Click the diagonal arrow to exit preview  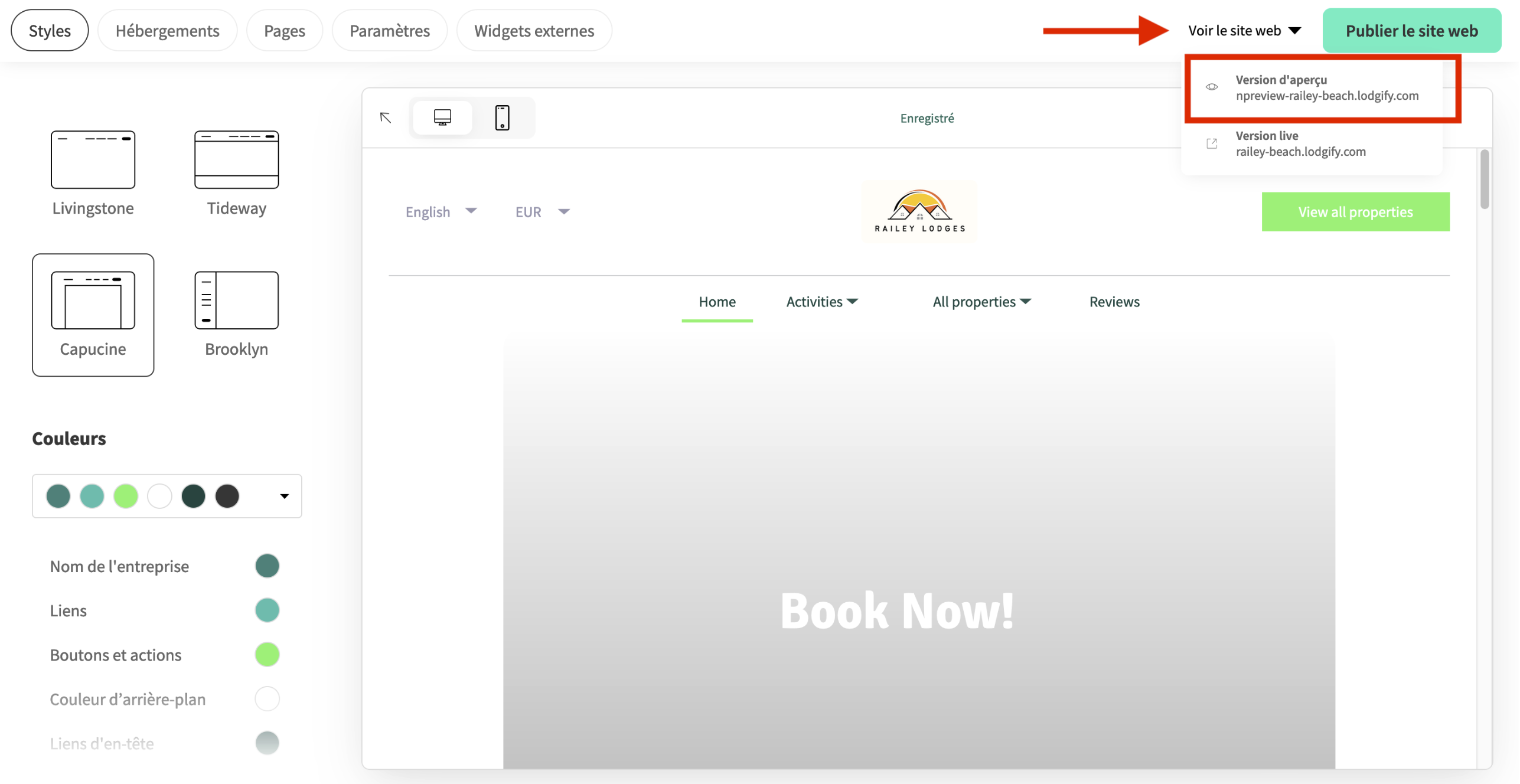386,117
